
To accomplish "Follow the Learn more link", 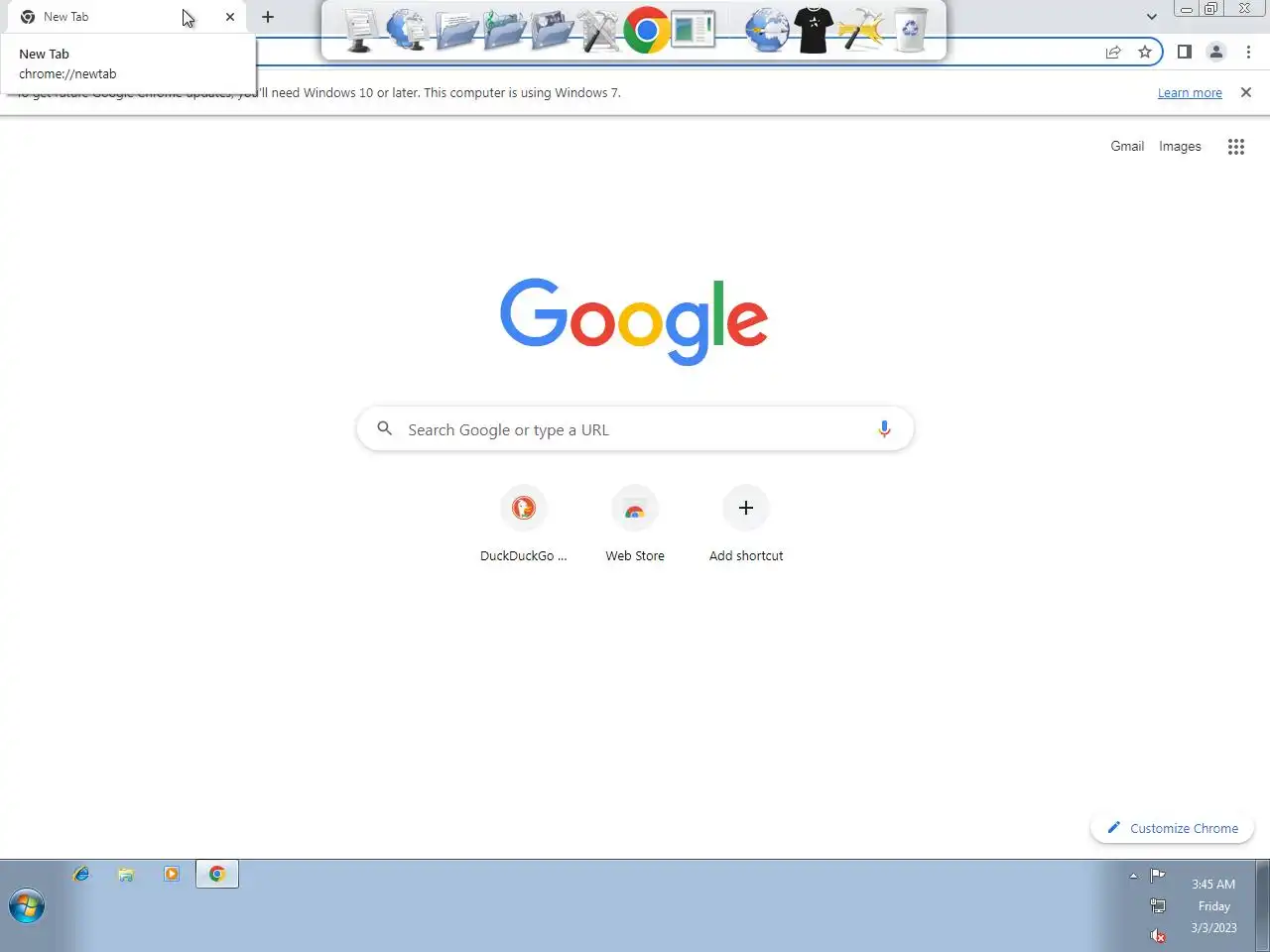I will [1190, 93].
